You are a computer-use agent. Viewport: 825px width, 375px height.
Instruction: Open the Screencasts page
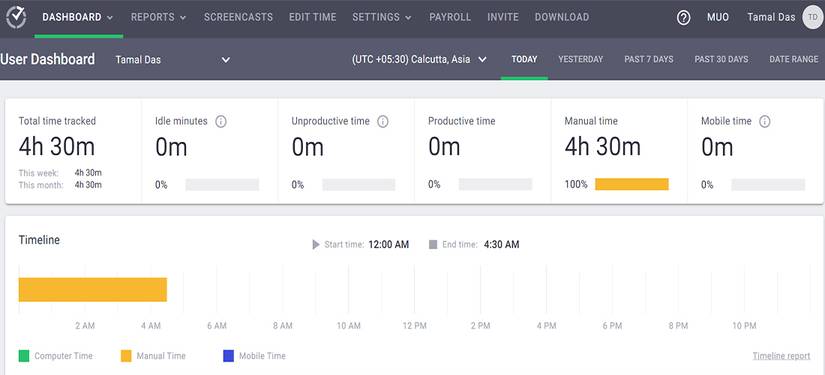point(238,17)
